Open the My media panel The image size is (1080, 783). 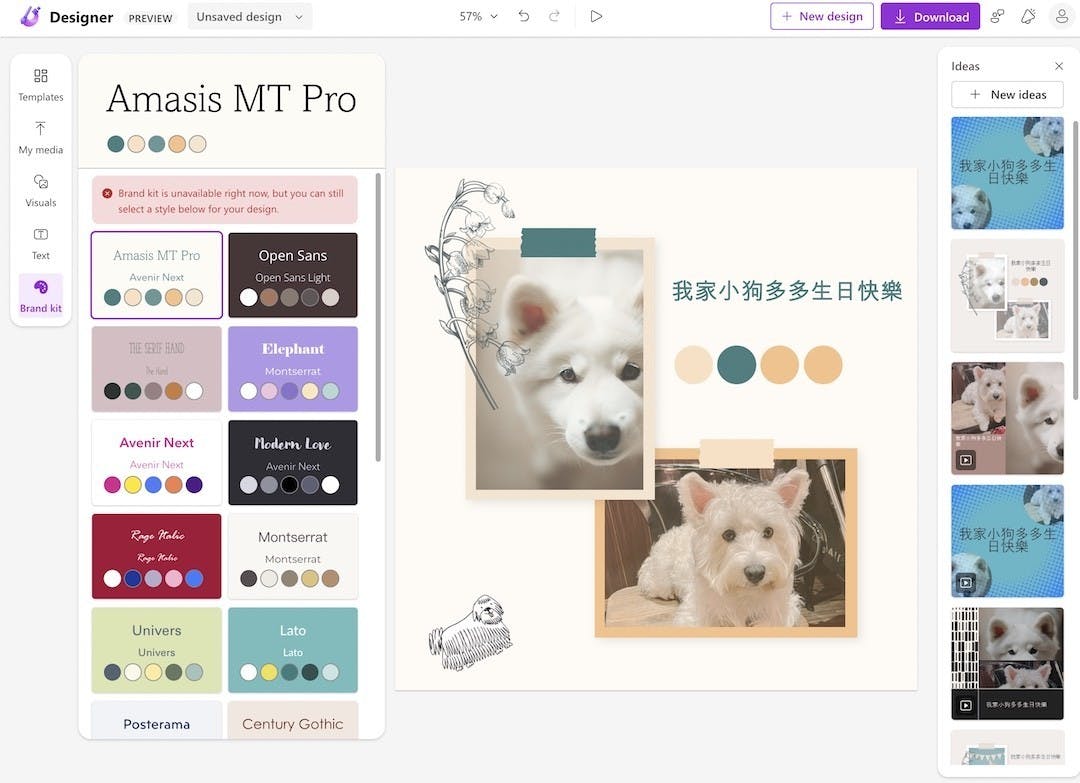tap(41, 137)
